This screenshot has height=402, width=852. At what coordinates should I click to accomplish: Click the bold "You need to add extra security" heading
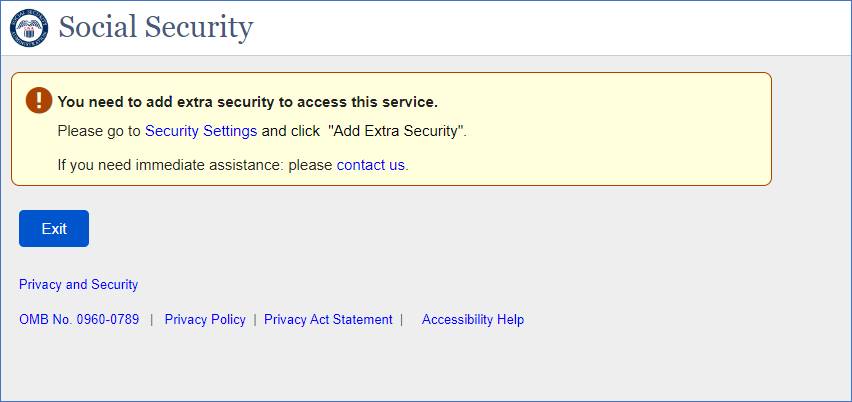click(248, 102)
